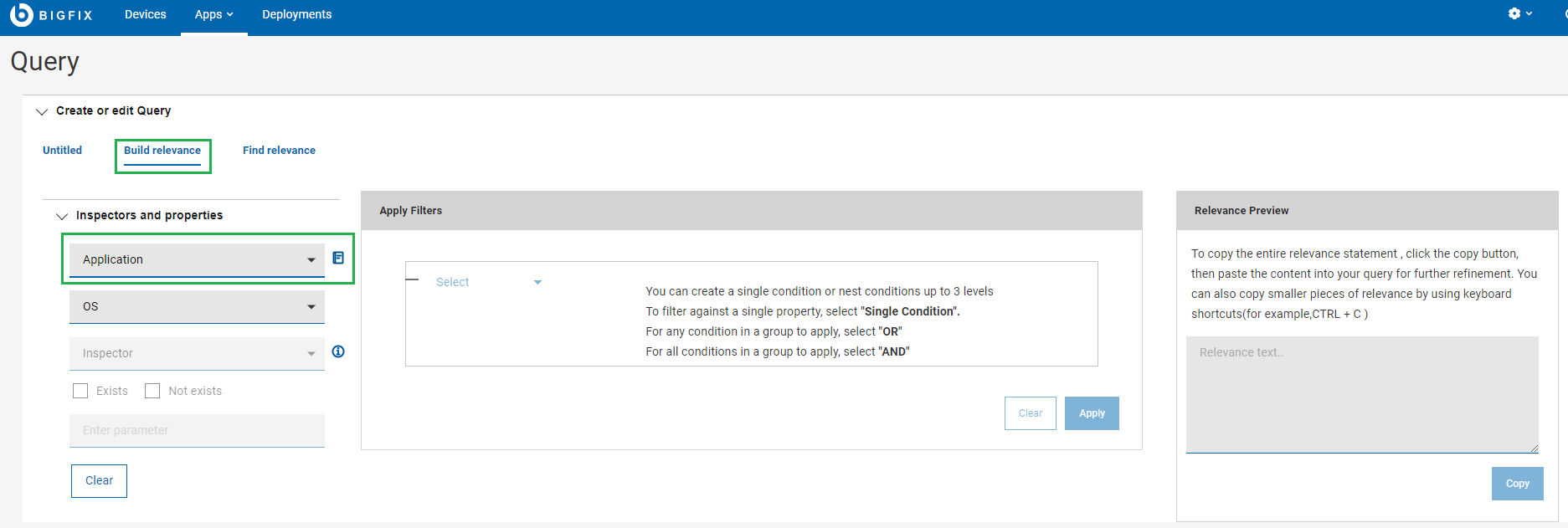Click the Relevance text area
1568x528 pixels.
(x=1362, y=394)
